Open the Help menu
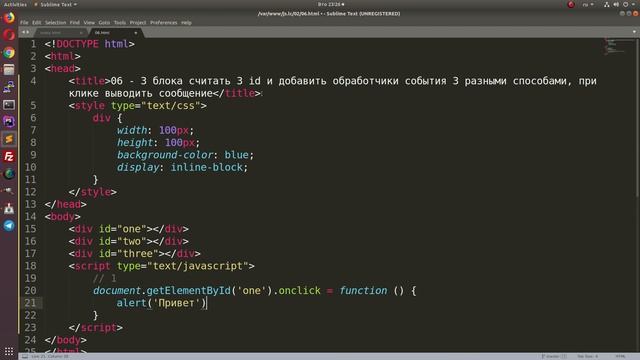Viewport: 640px width, 360px height. [186, 22]
